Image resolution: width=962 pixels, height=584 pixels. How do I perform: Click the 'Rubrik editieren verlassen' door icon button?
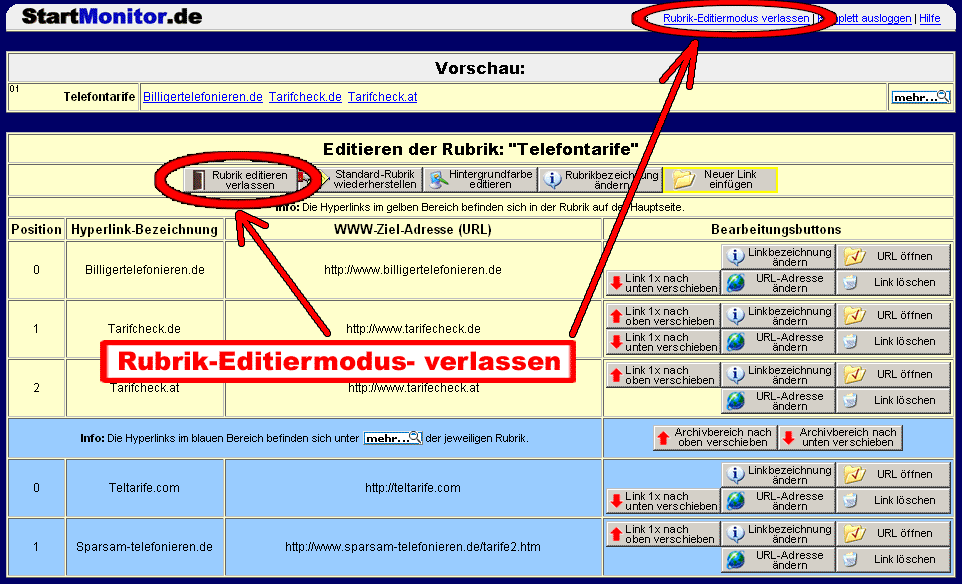coord(240,180)
